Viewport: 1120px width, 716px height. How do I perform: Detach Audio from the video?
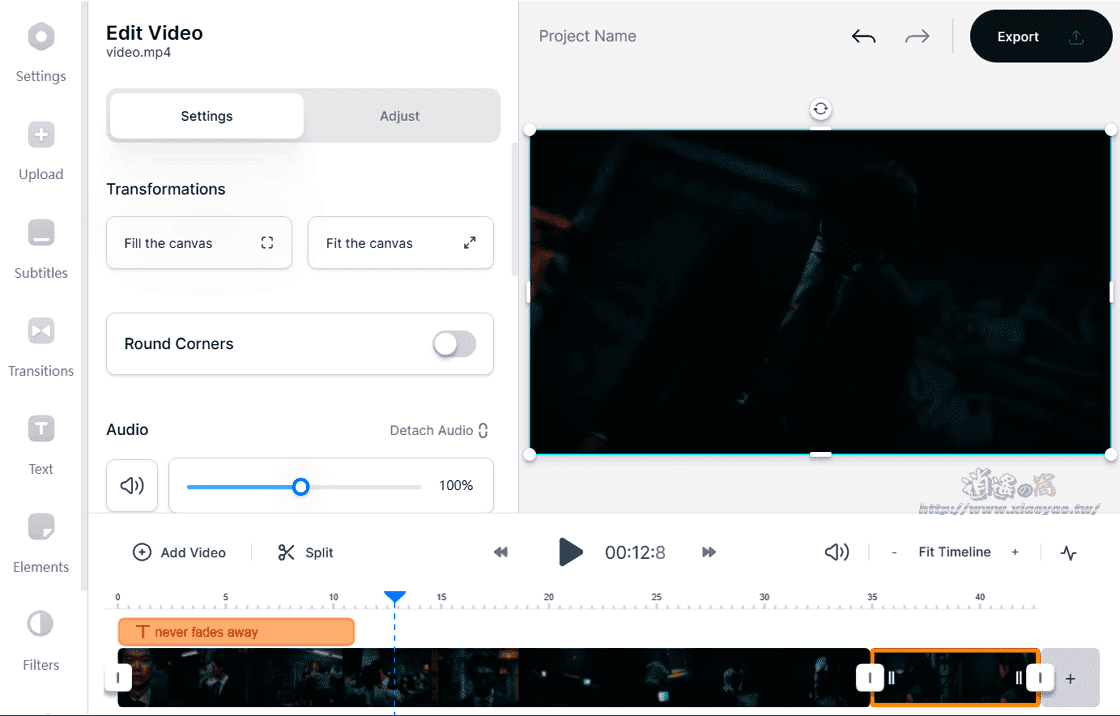click(x=438, y=430)
